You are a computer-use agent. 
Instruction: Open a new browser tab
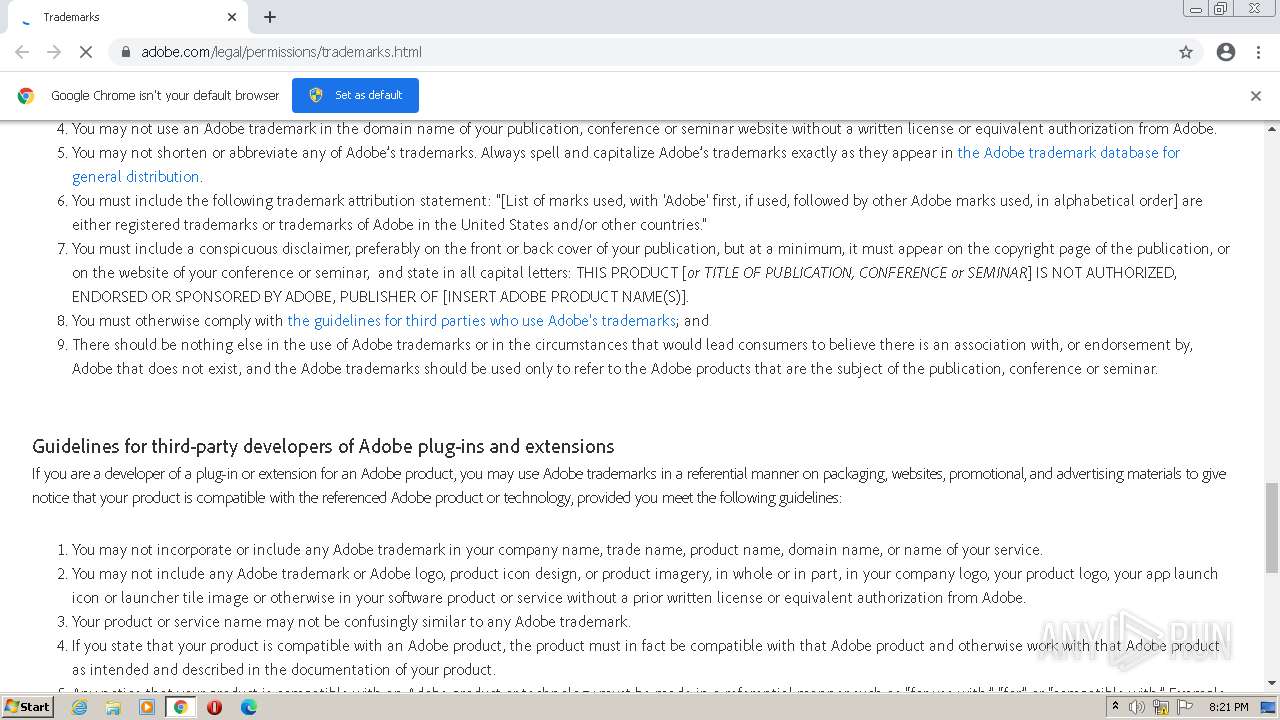click(x=270, y=17)
